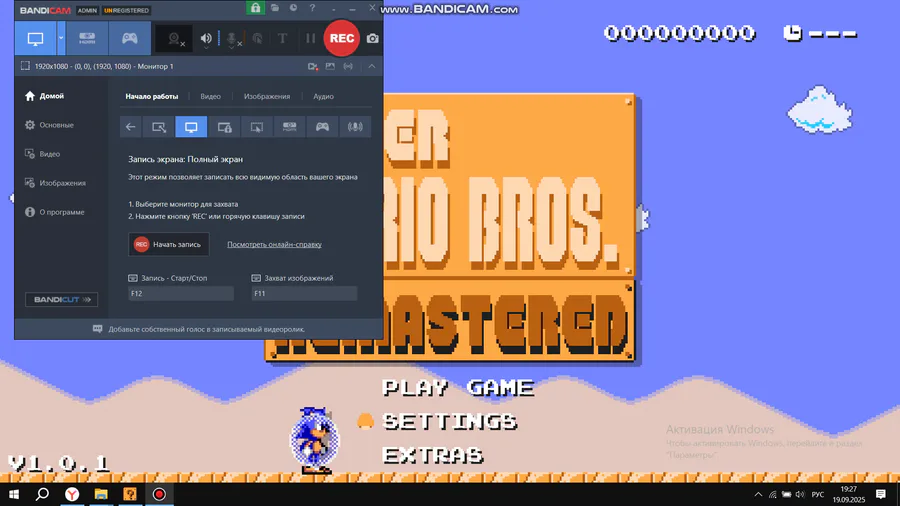This screenshot has height=506, width=900.
Task: Click the image capture status icon
Action: click(330, 67)
